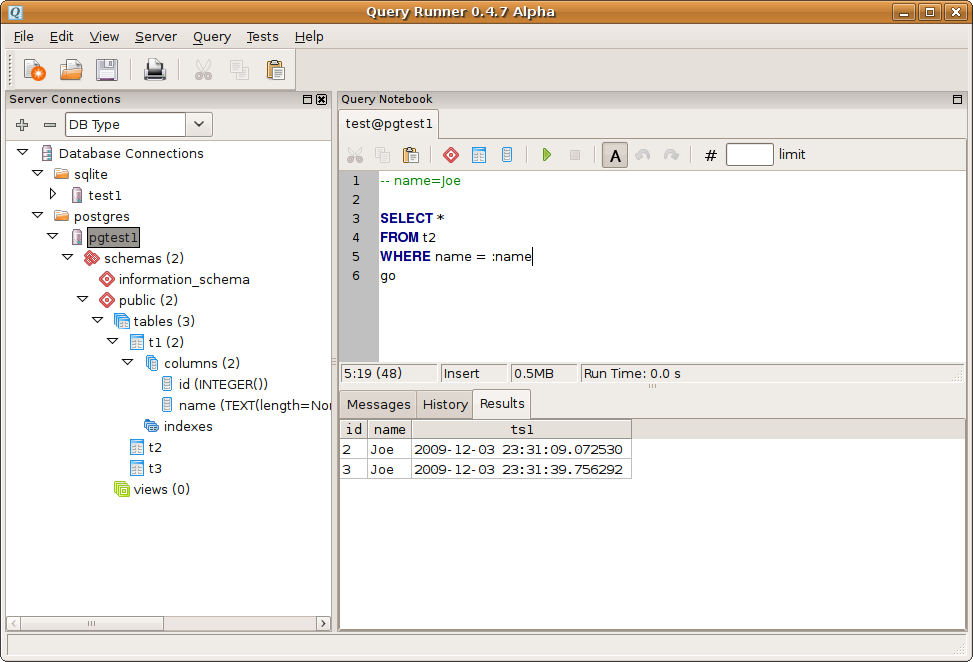Redo the edit in the query editor
Image resolution: width=973 pixels, height=662 pixels.
tap(671, 154)
